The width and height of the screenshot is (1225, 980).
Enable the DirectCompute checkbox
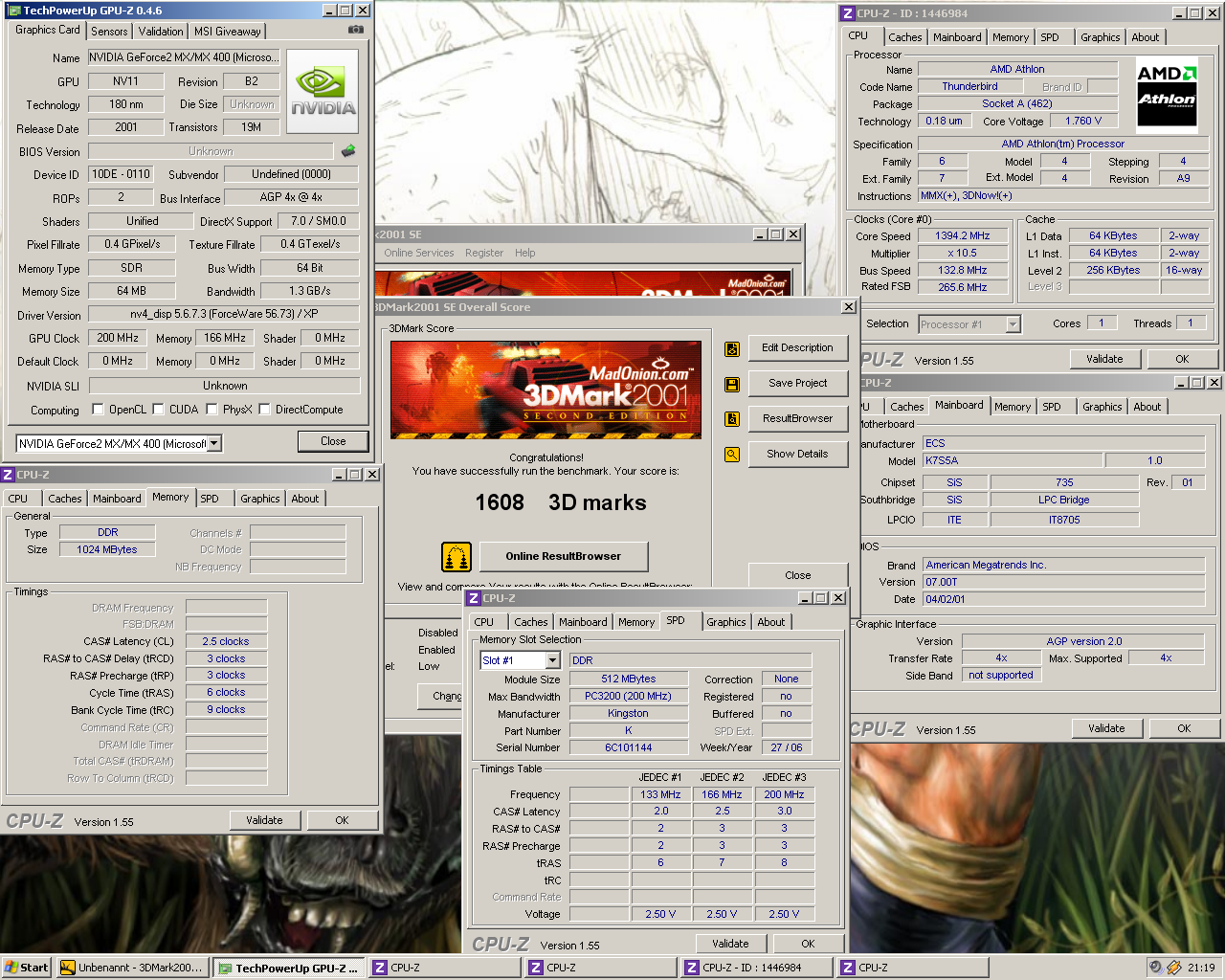coord(264,410)
